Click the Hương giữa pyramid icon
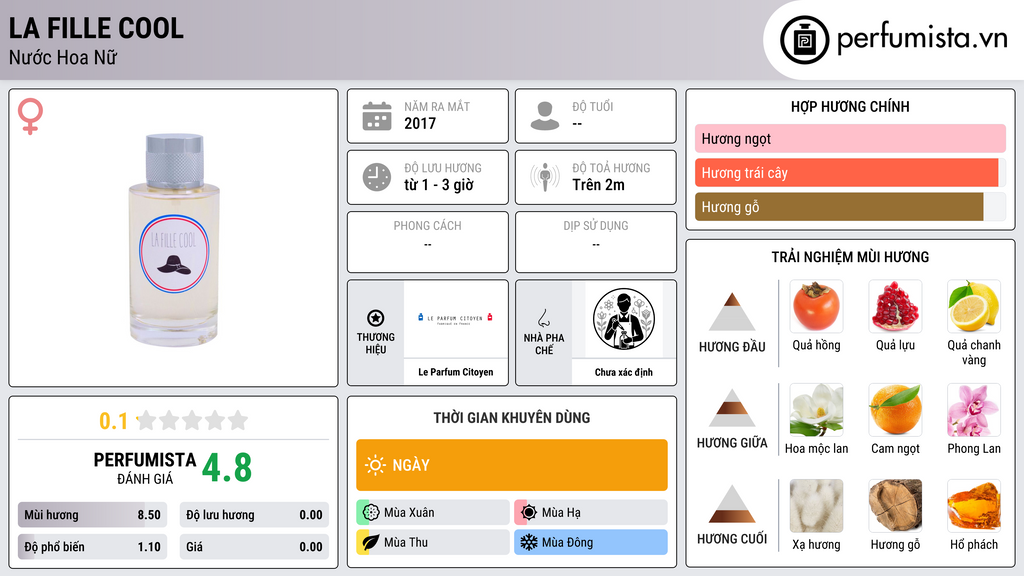Screen dimensions: 1024x576 pos(732,408)
